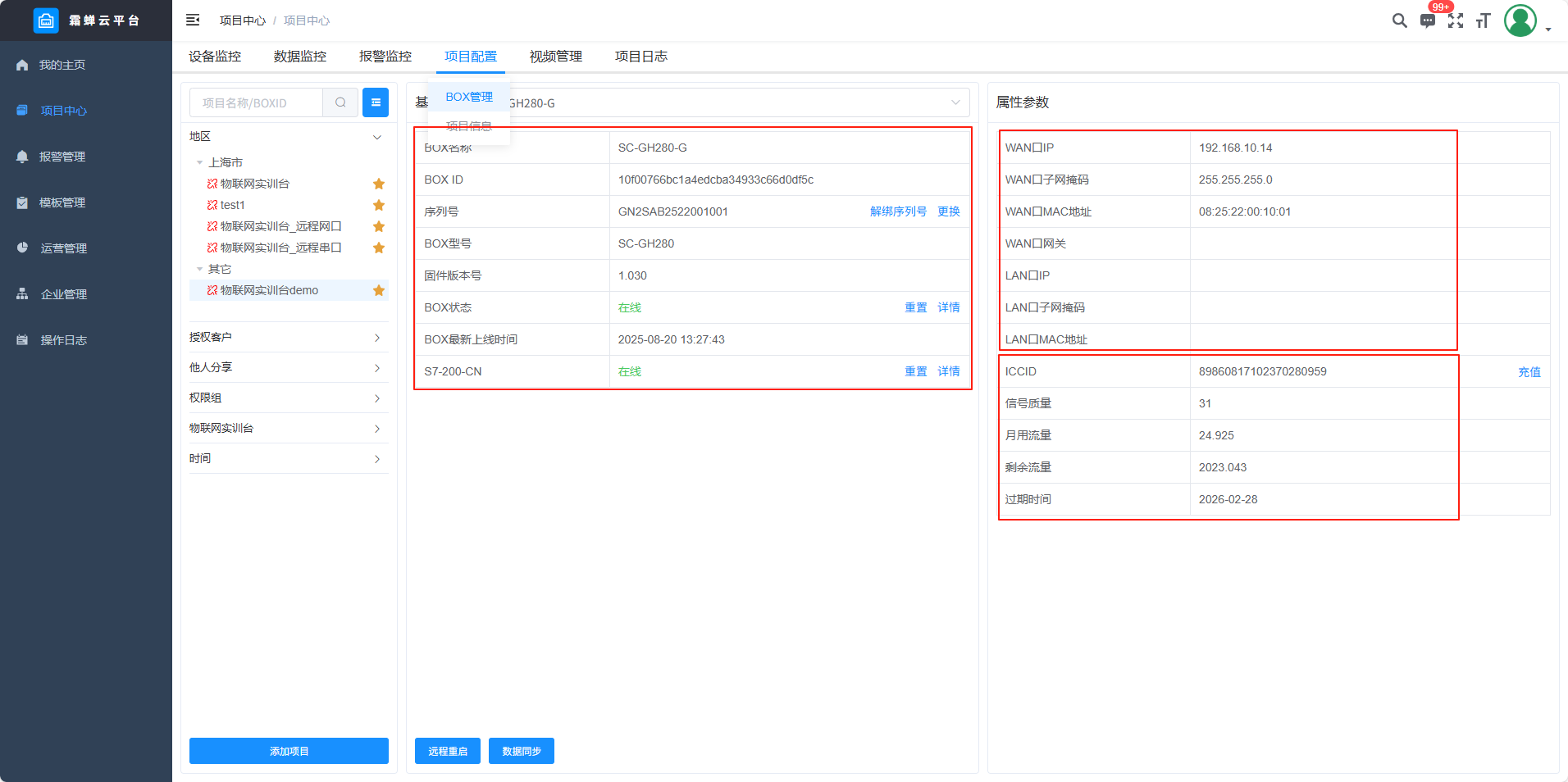Click the user avatar icon
This screenshot has width=1568, height=782.
click(1520, 20)
